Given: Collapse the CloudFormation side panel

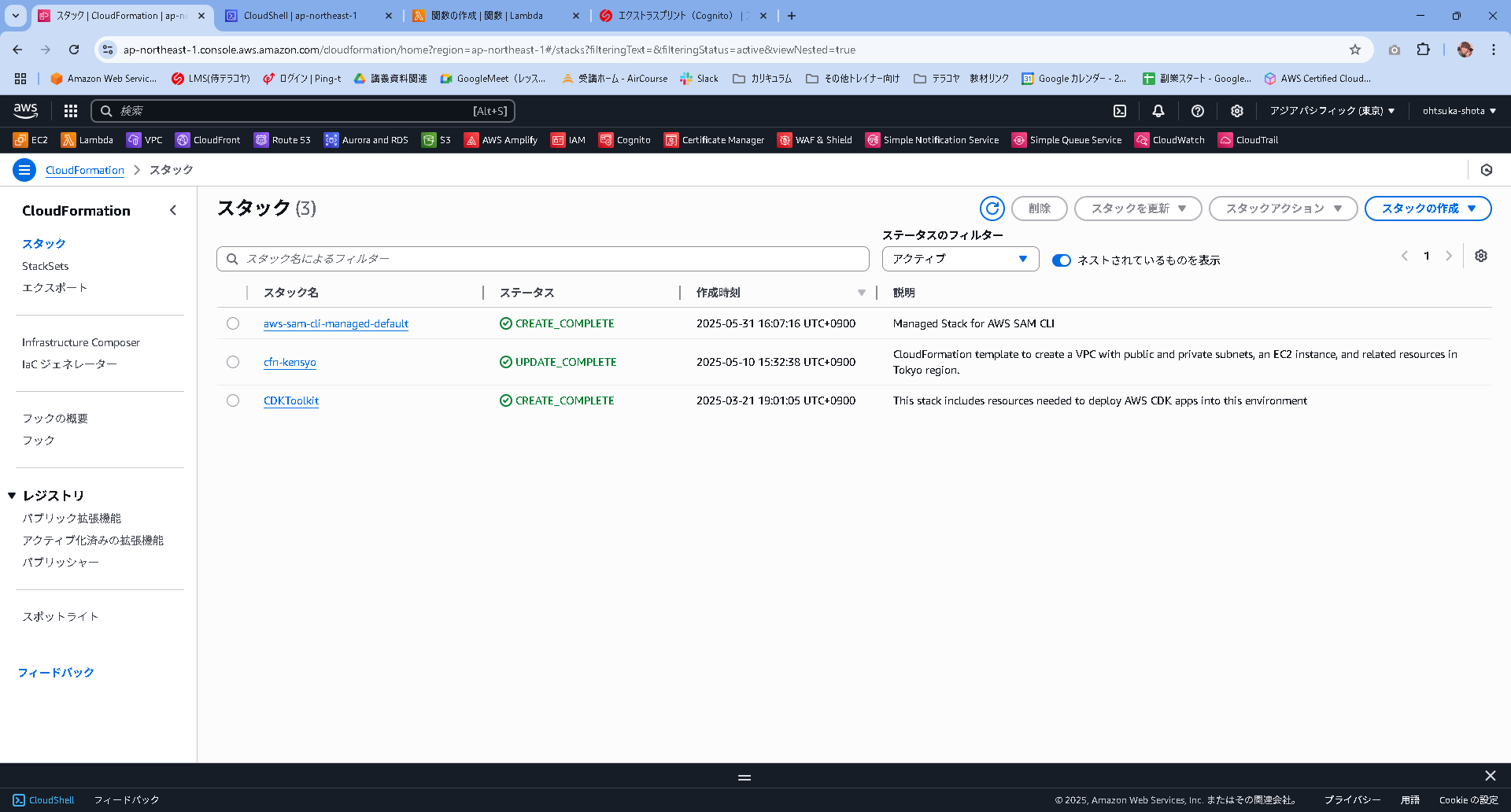Looking at the screenshot, I should pos(173,210).
